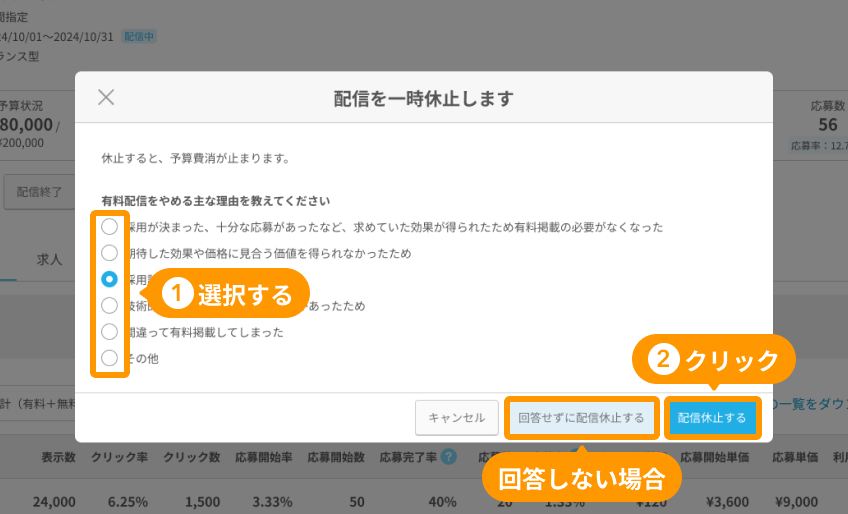848x514 pixels.
Task: Click the 24,000 cell in the table
Action: [54, 502]
